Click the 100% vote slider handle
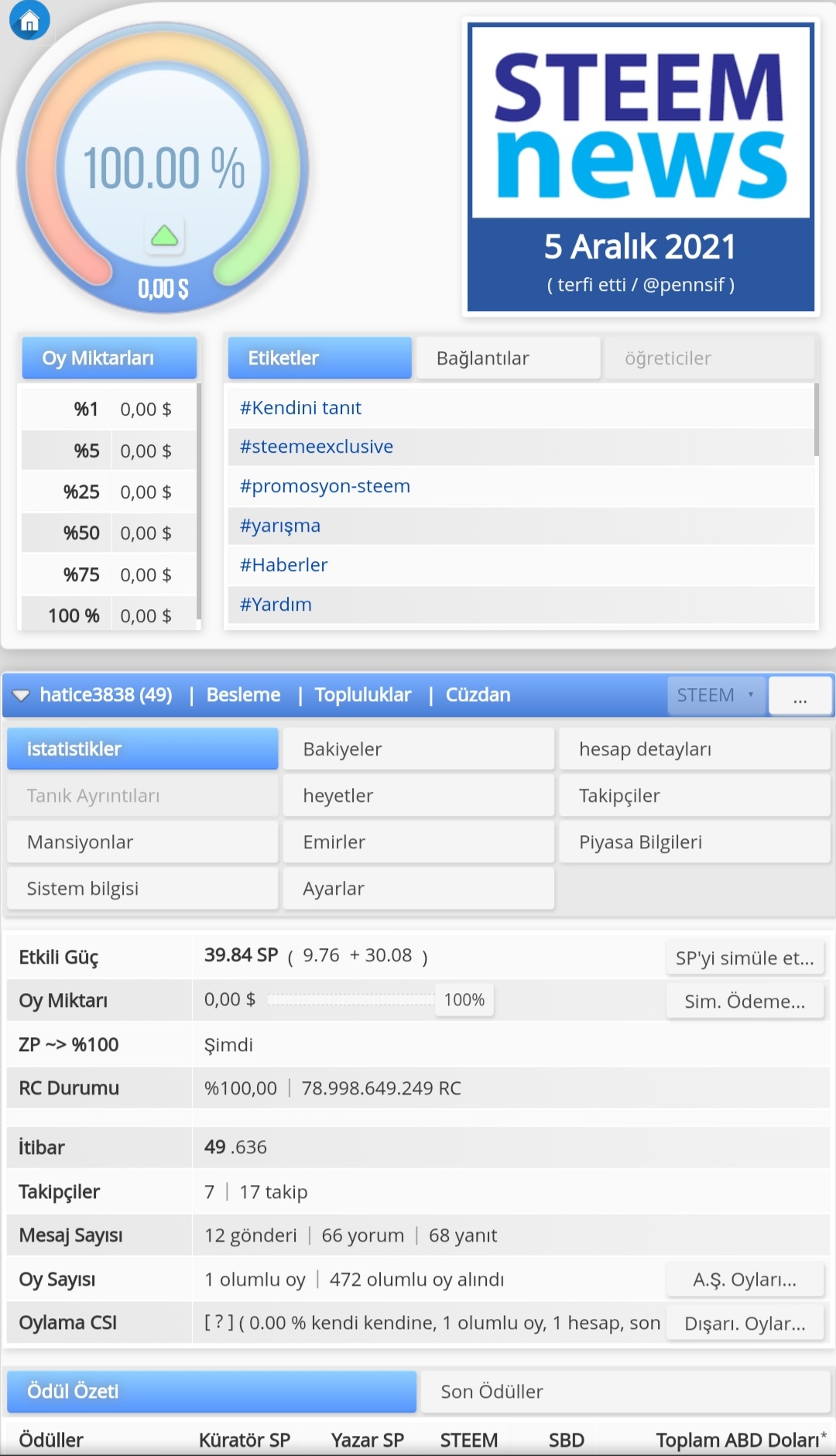 click(x=464, y=1000)
